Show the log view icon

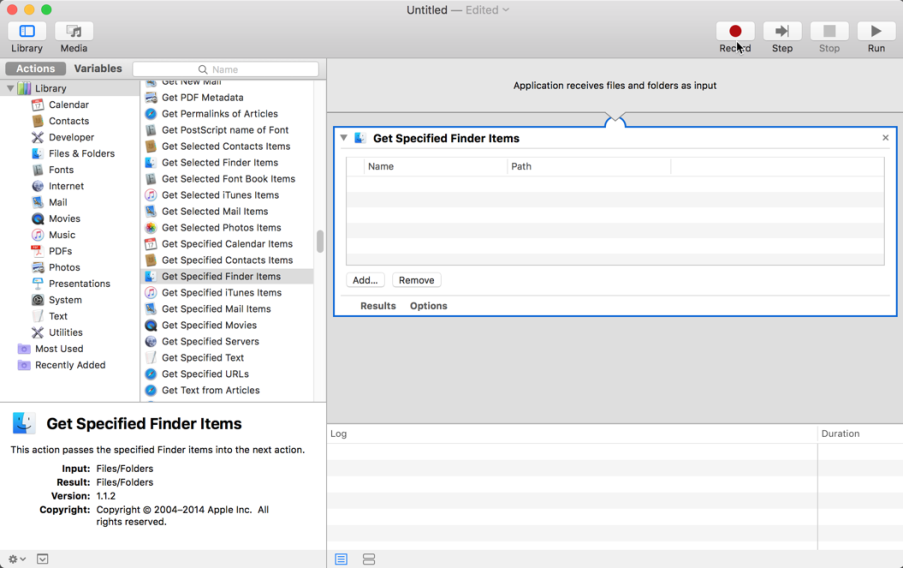341,559
